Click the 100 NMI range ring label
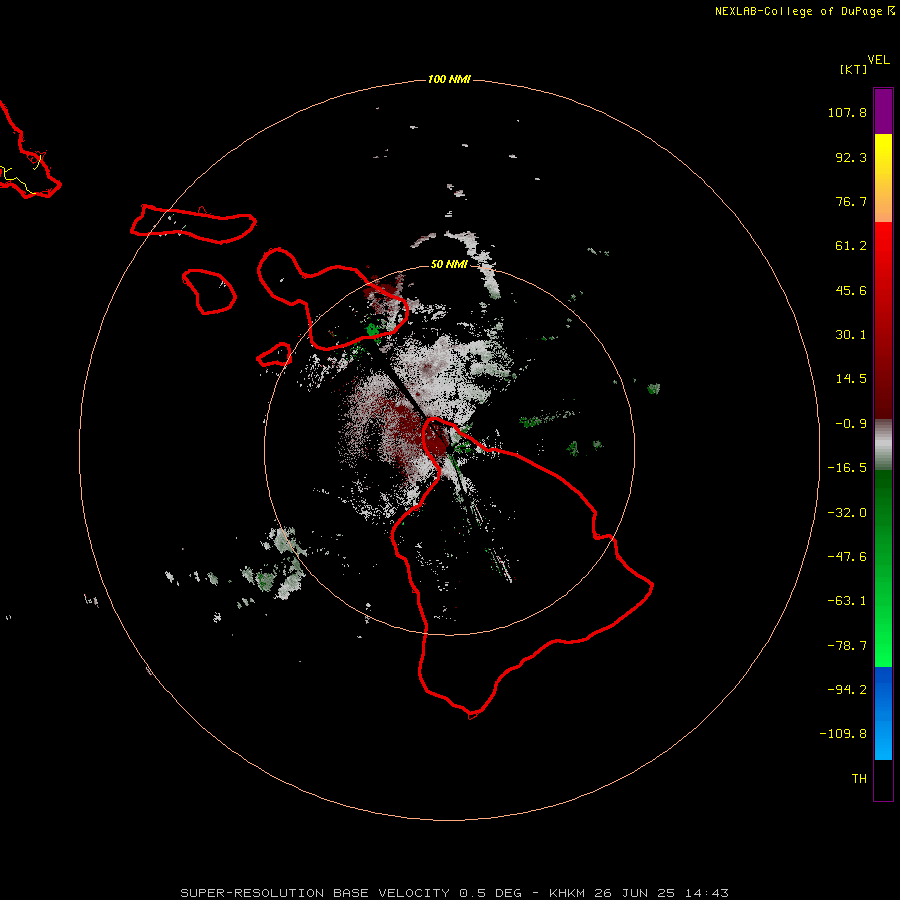This screenshot has width=900, height=900. (x=449, y=79)
